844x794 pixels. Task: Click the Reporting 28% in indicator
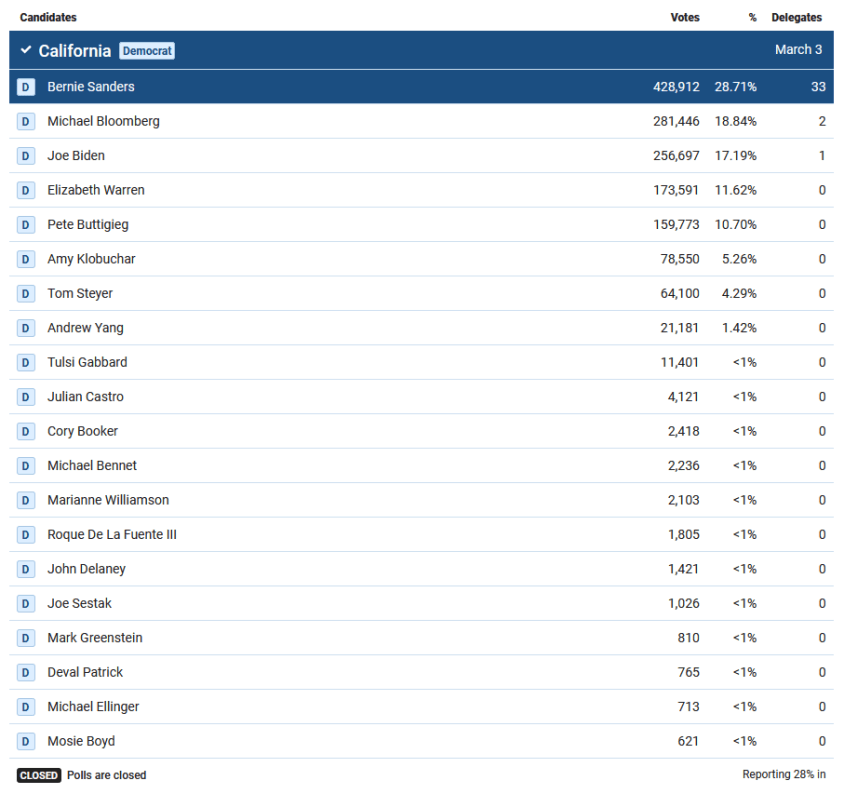click(785, 774)
